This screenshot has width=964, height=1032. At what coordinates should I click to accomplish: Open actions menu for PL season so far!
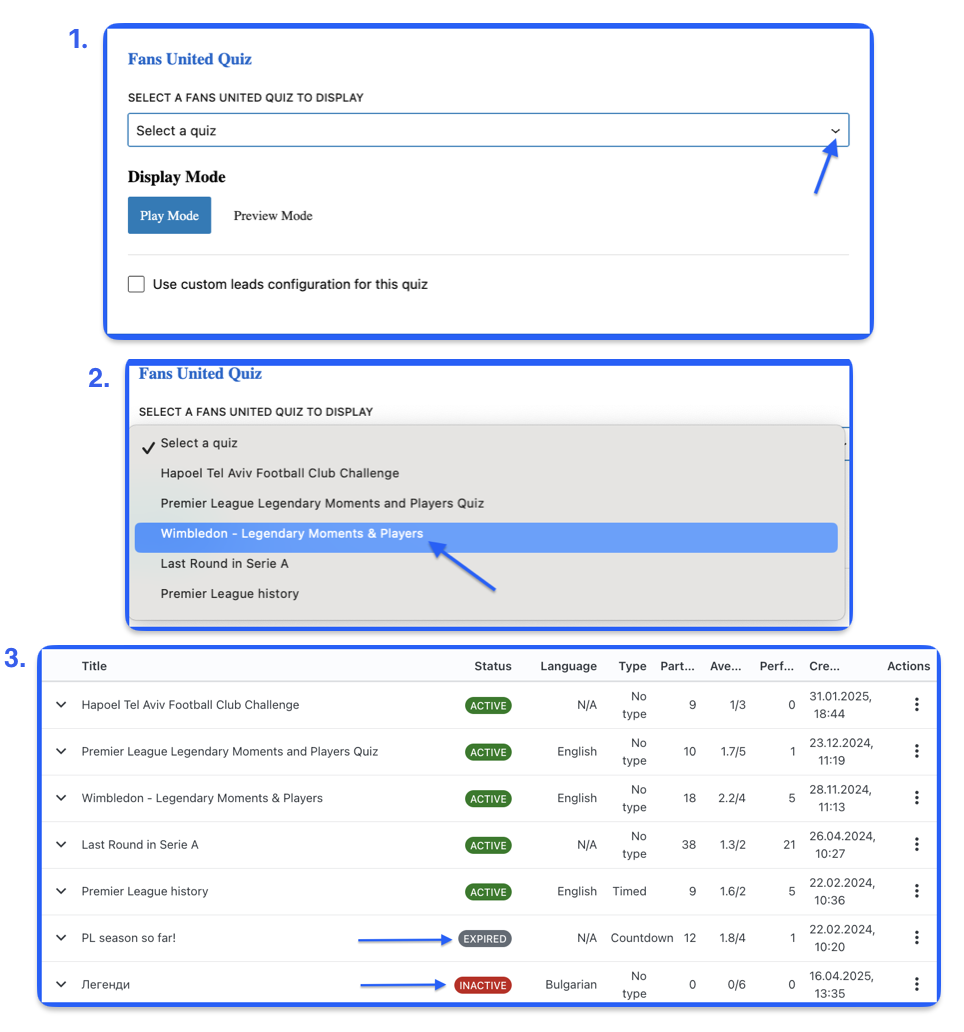tap(917, 938)
